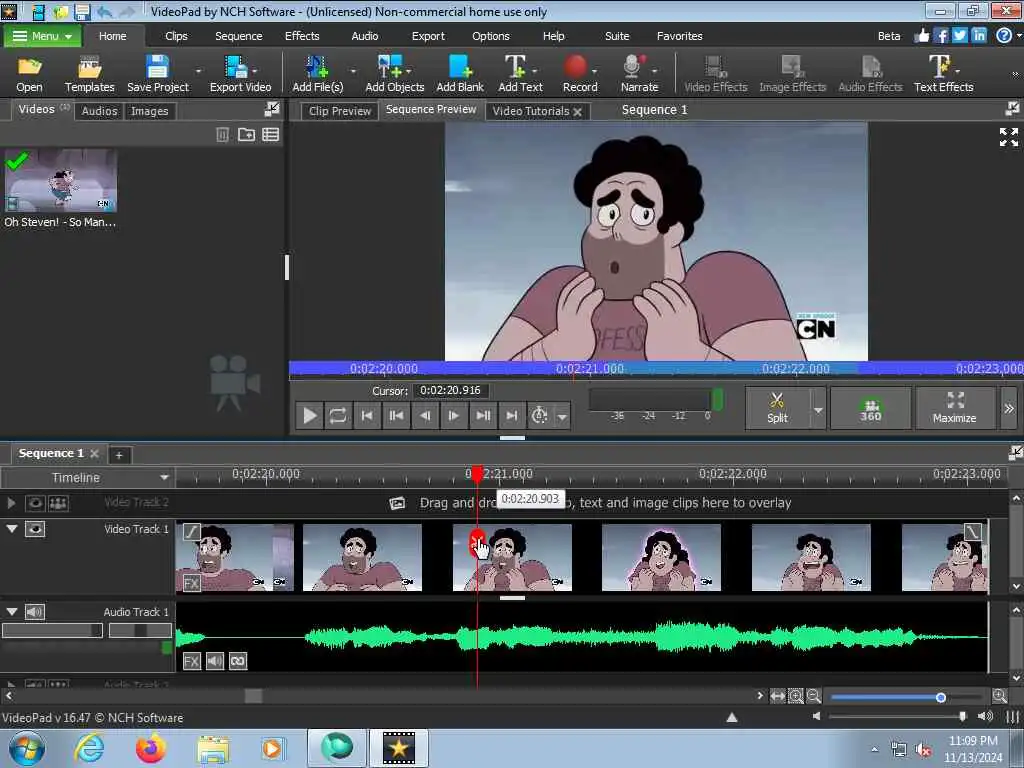This screenshot has width=1024, height=768.
Task: Toggle the group icon on Video Track 2
Action: (x=58, y=503)
